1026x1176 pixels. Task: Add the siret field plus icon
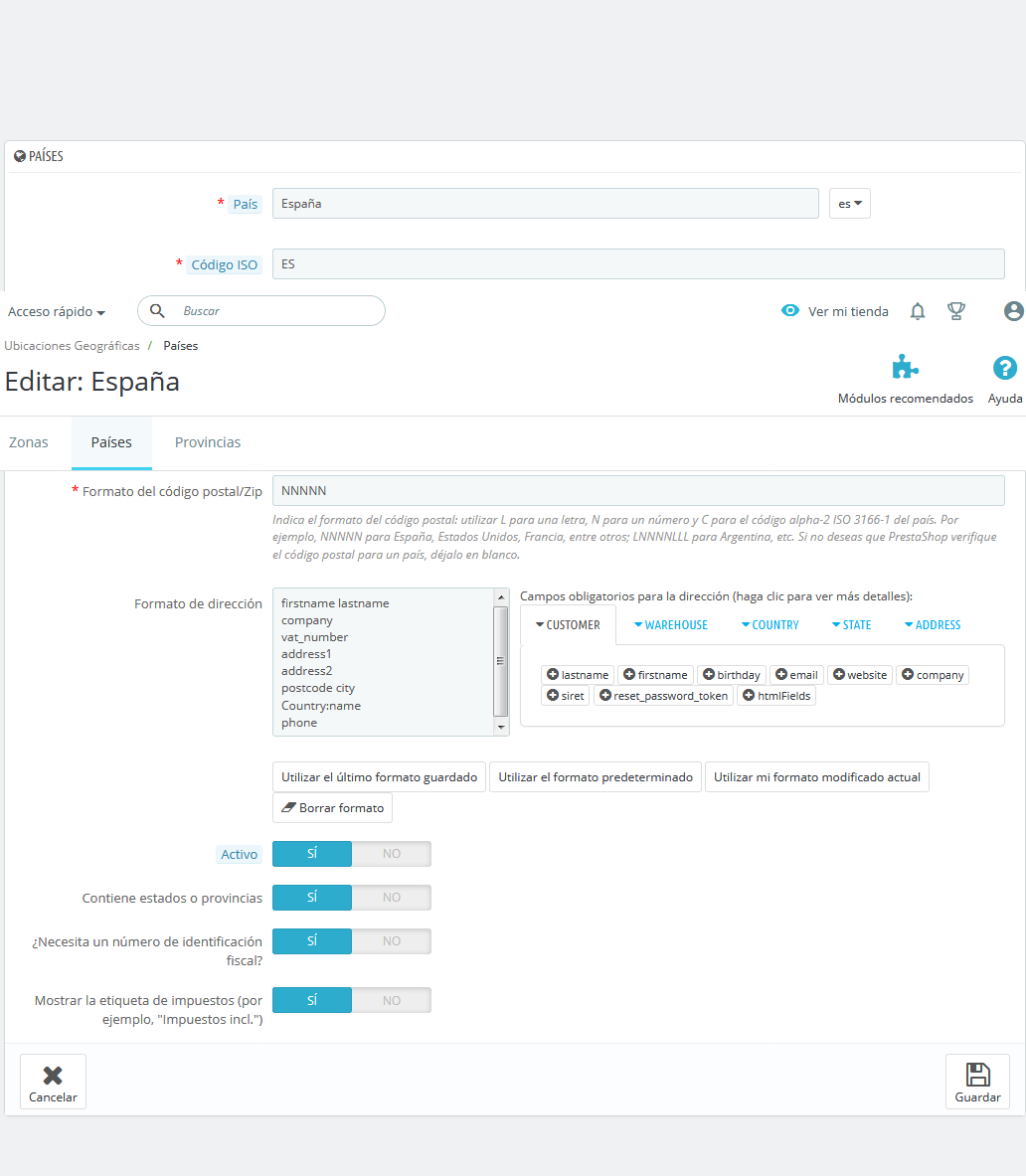coord(553,695)
